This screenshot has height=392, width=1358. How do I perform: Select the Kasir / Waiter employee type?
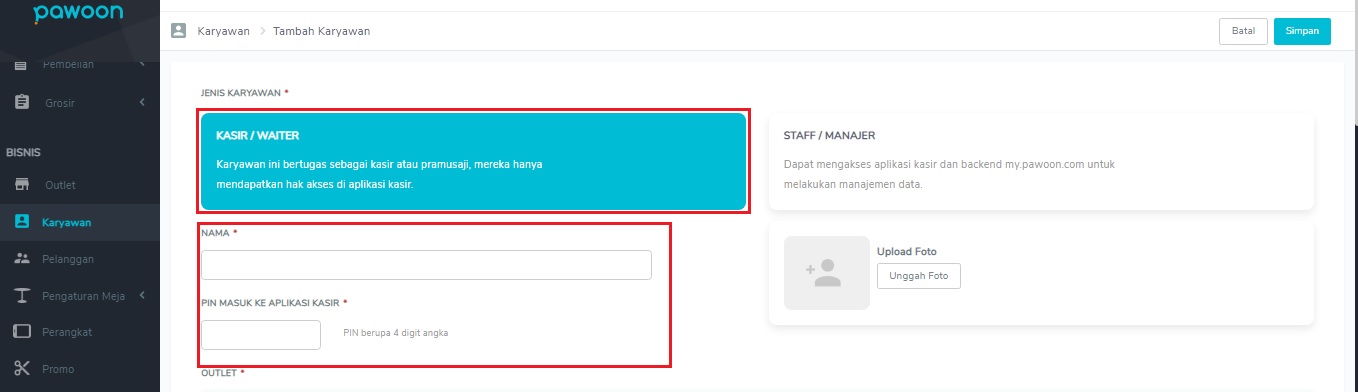pyautogui.click(x=474, y=162)
